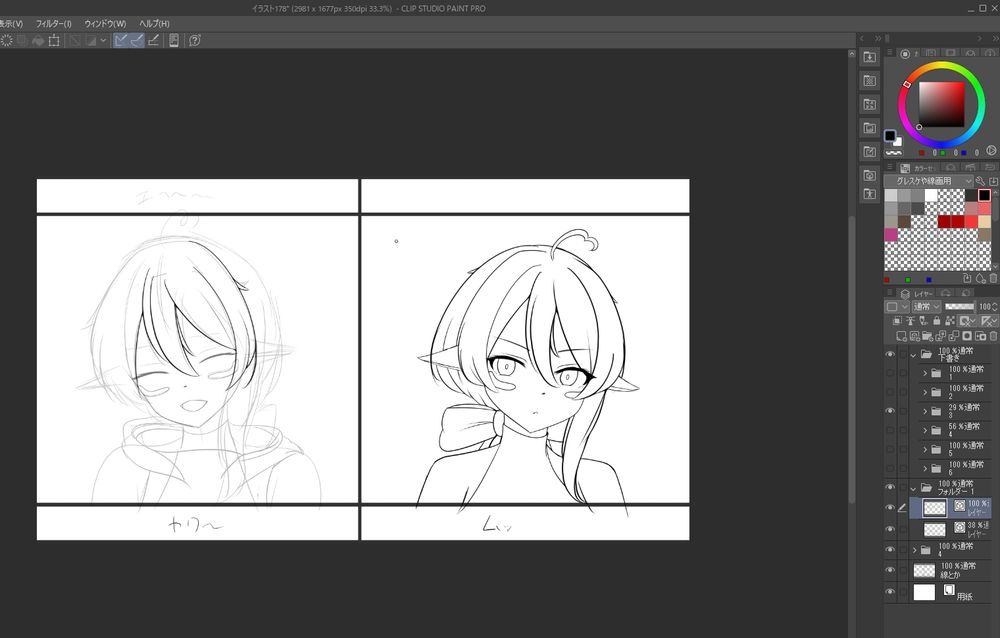
Task: Click the color set wrench settings icon
Action: point(981,181)
